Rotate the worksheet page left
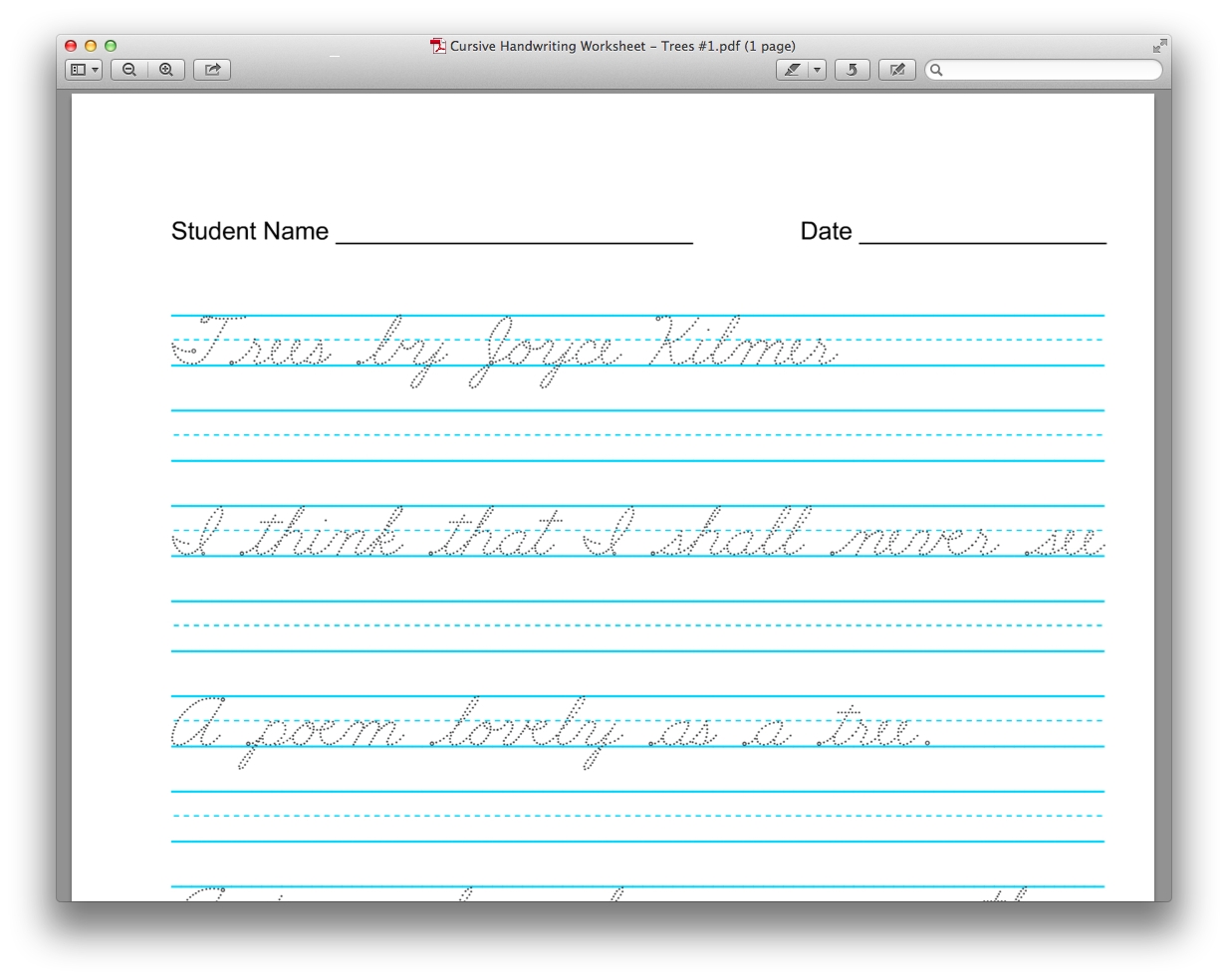This screenshot has width=1228, height=980. point(852,70)
